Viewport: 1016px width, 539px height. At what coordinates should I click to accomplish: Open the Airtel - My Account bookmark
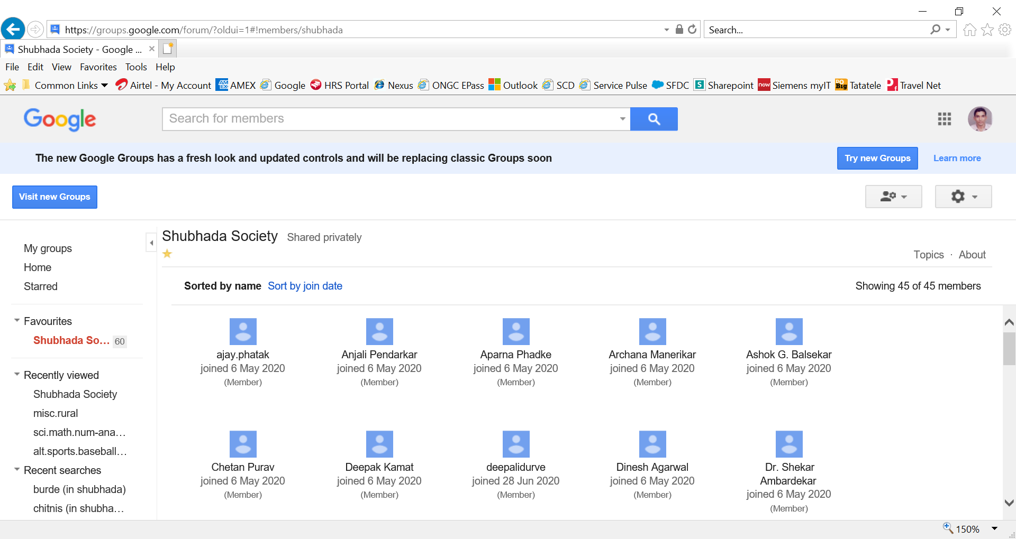coord(163,85)
